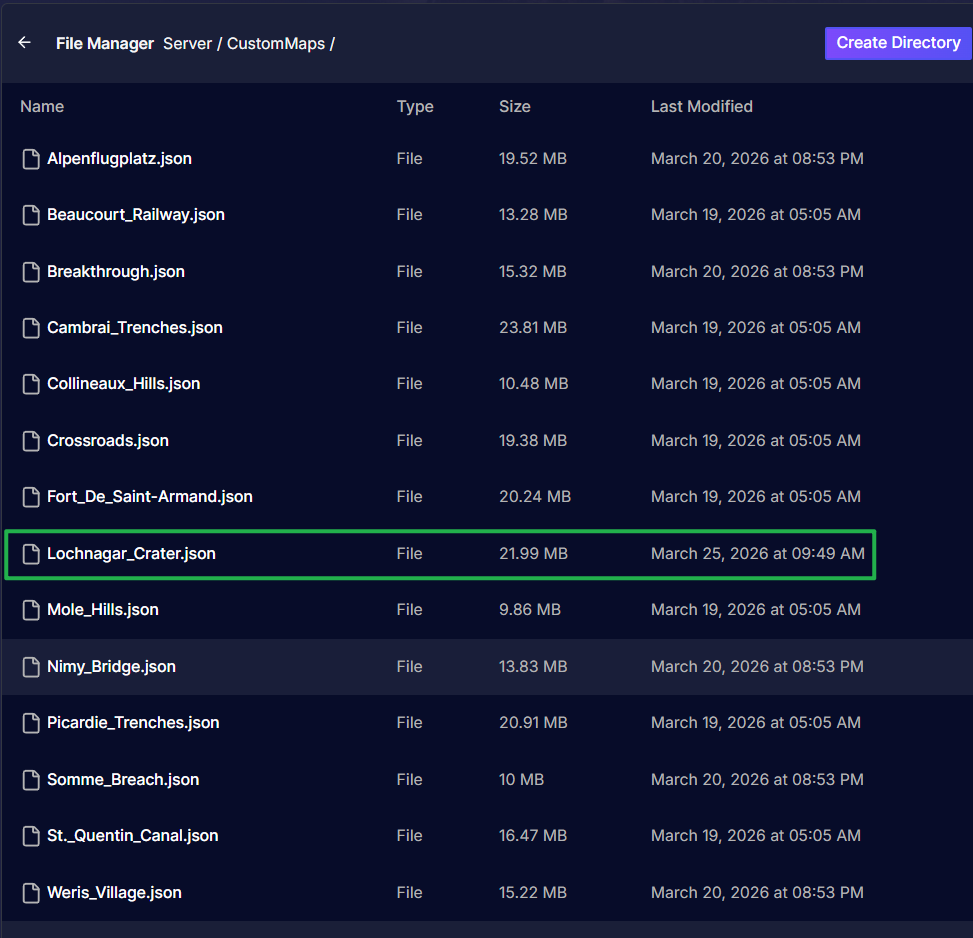Click the Collineaux_Hills.json file icon

pyautogui.click(x=31, y=384)
